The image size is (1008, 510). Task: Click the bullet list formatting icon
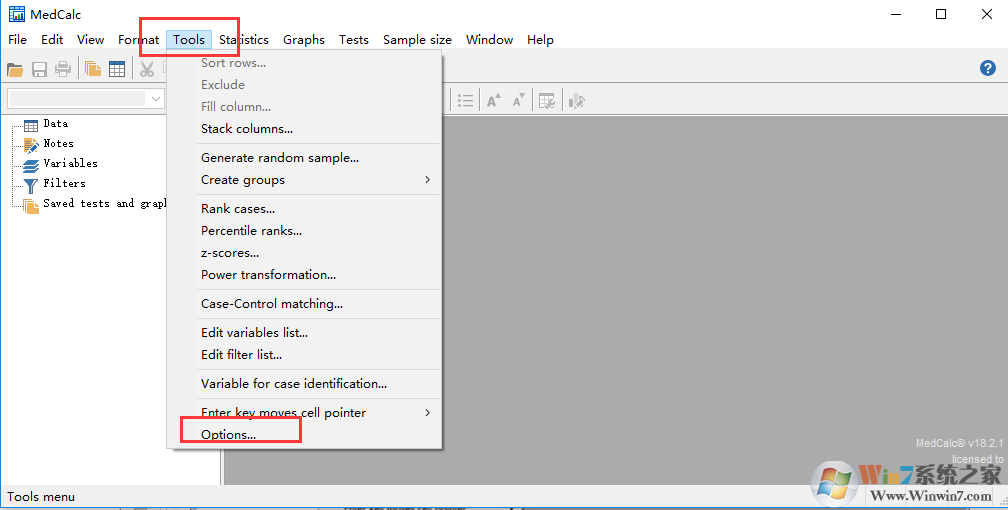[465, 101]
